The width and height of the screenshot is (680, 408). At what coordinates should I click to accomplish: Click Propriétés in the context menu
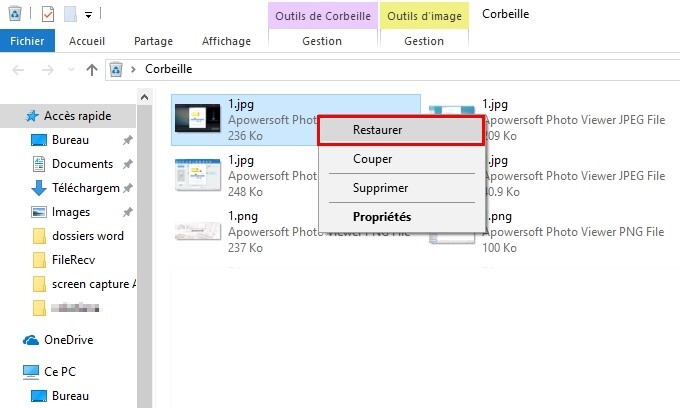coord(382,216)
